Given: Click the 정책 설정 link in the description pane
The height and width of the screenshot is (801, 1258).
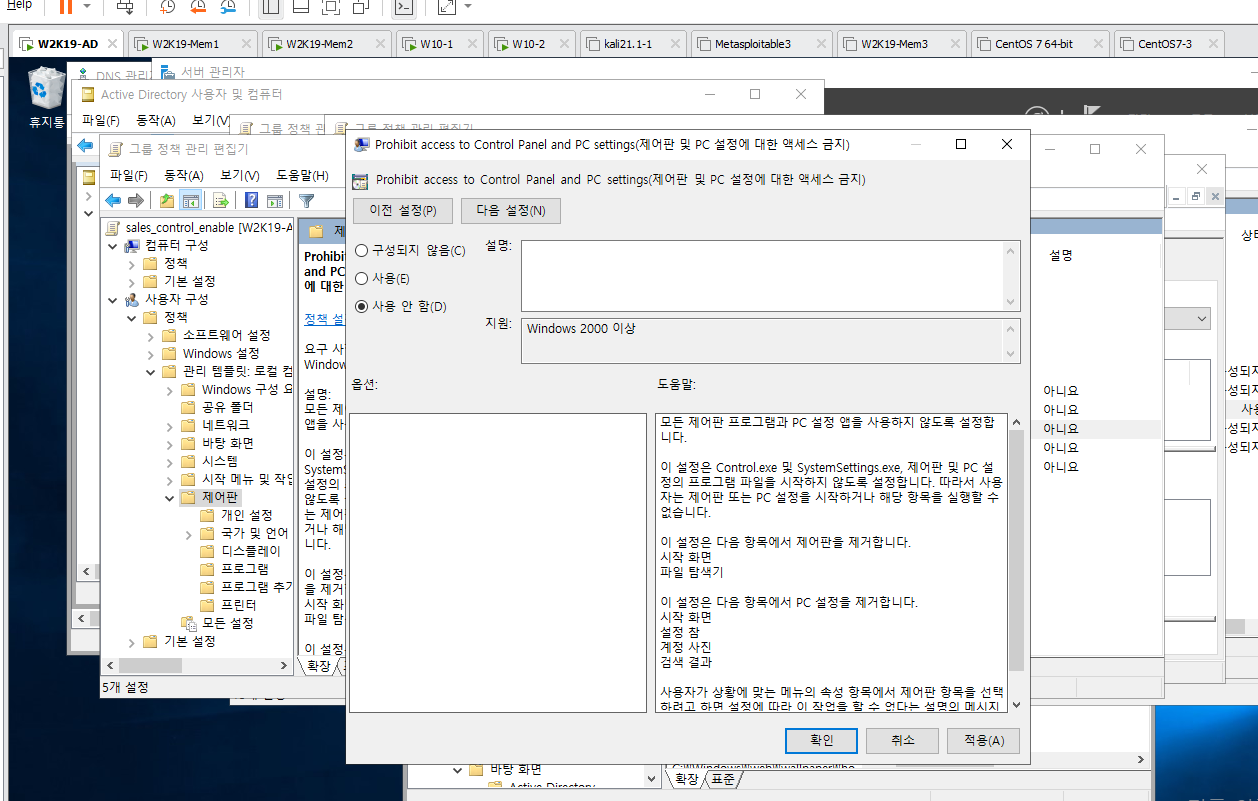Looking at the screenshot, I should (324, 318).
